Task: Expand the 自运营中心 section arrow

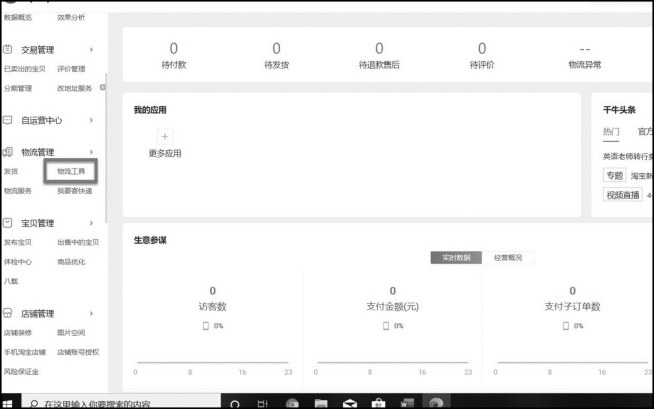Action: click(x=91, y=120)
